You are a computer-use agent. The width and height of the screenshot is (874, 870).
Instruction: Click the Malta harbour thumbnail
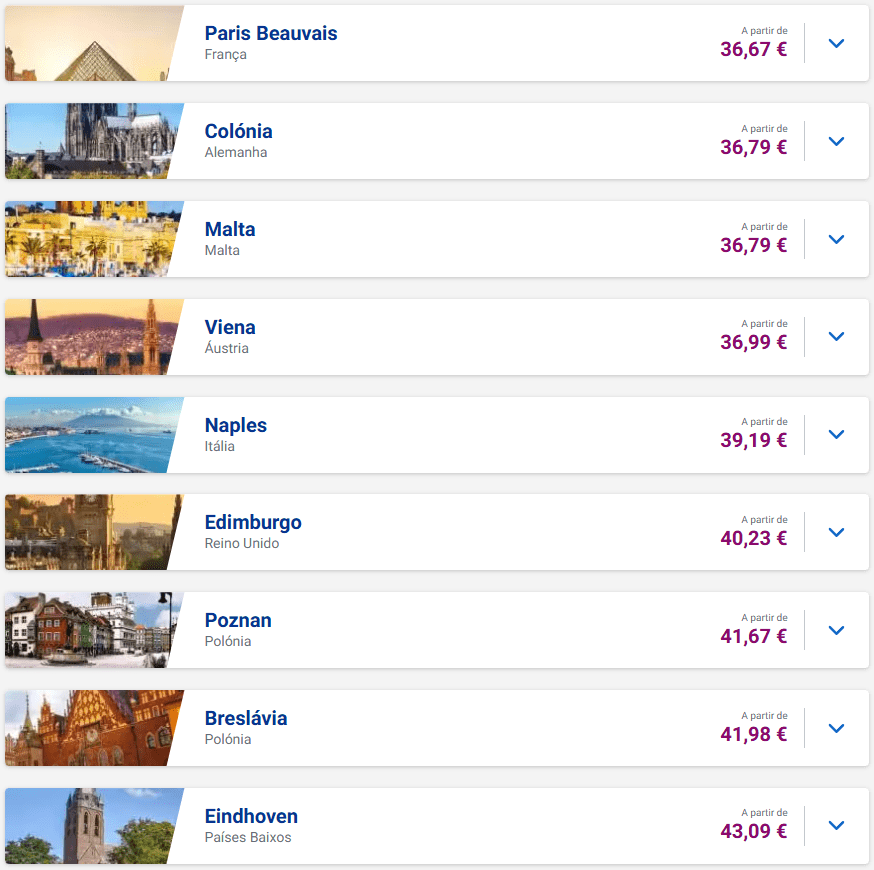click(x=90, y=239)
